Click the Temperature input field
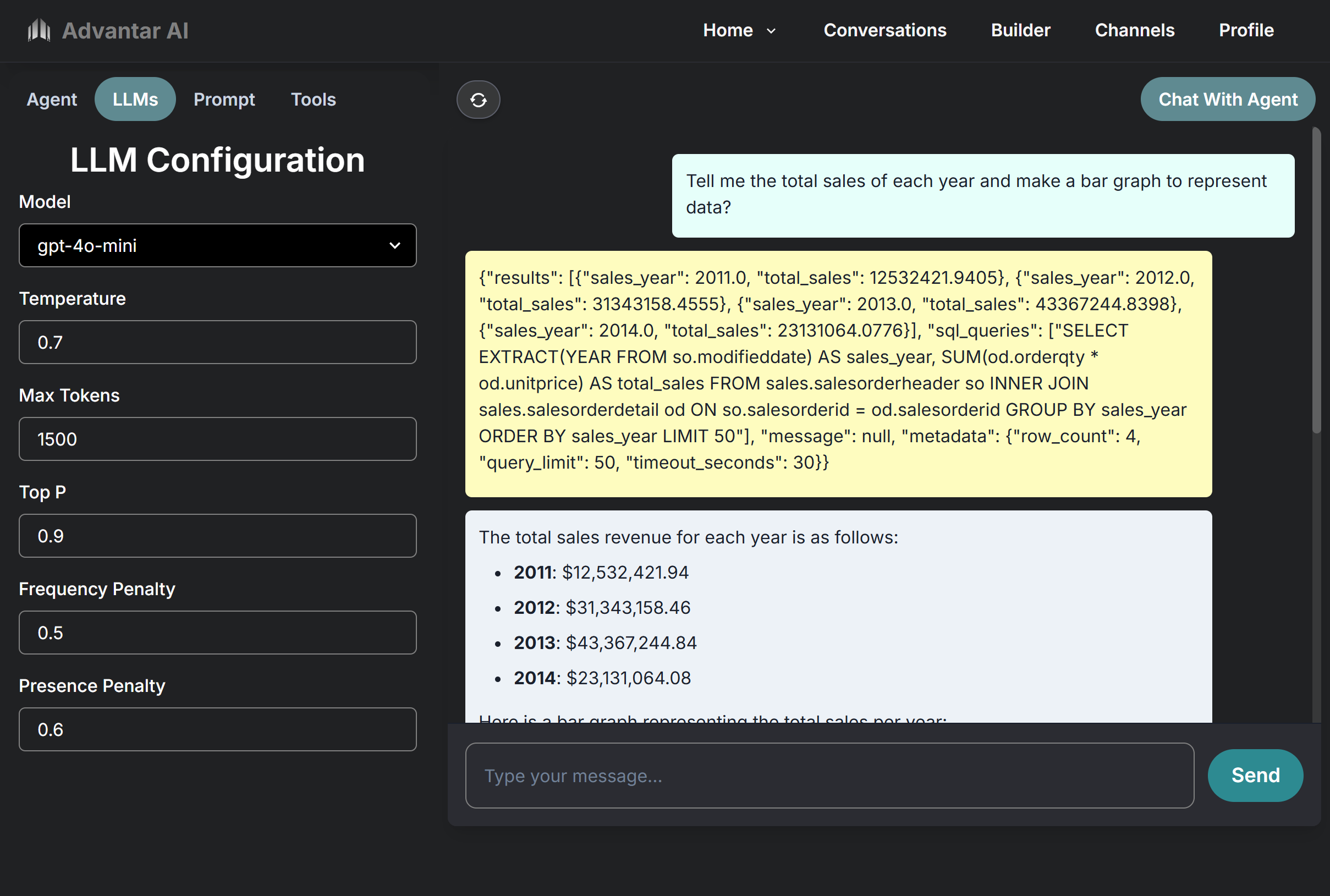Image resolution: width=1330 pixels, height=896 pixels. coord(218,342)
